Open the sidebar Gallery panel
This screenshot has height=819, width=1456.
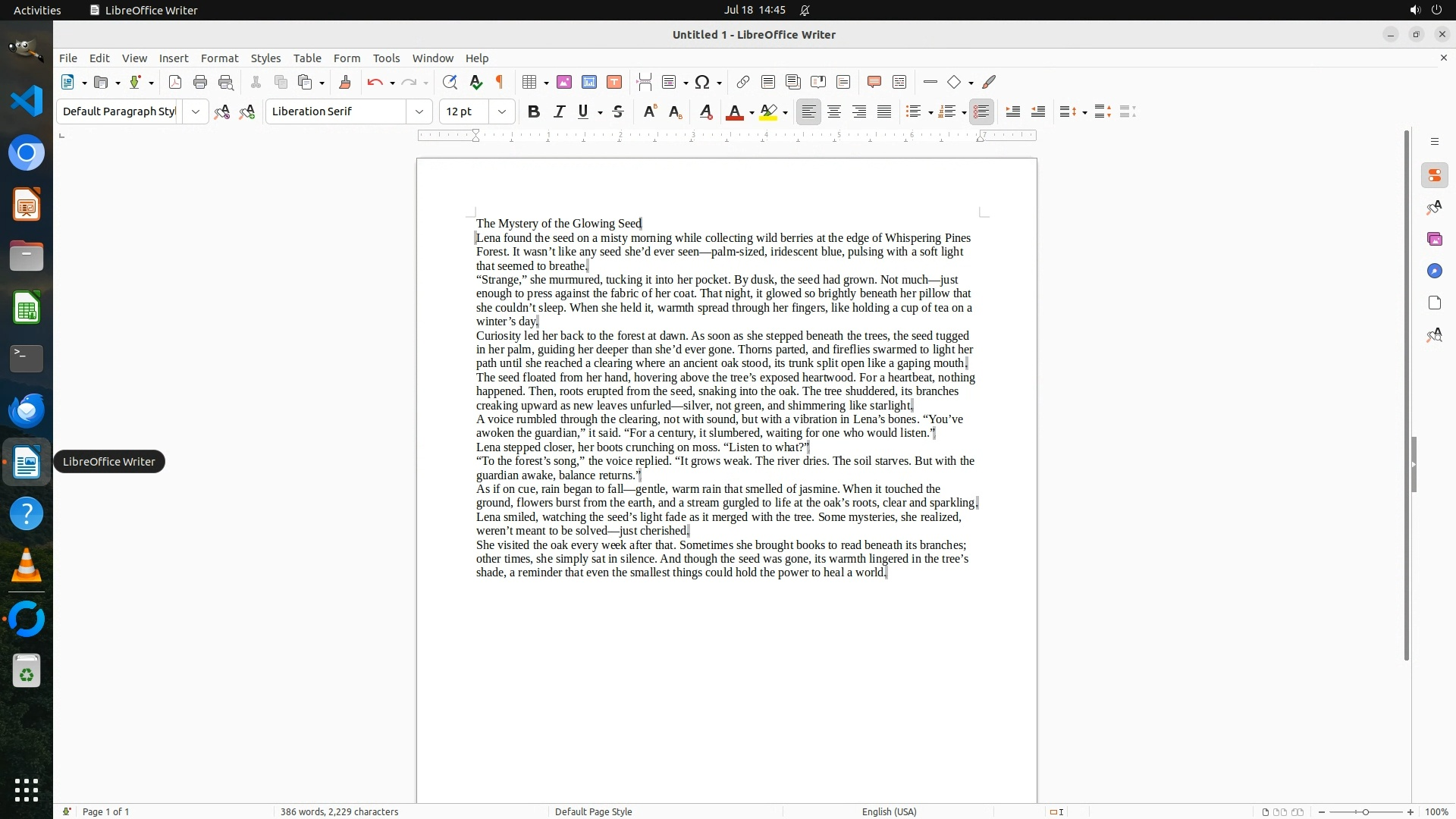pos(1434,239)
